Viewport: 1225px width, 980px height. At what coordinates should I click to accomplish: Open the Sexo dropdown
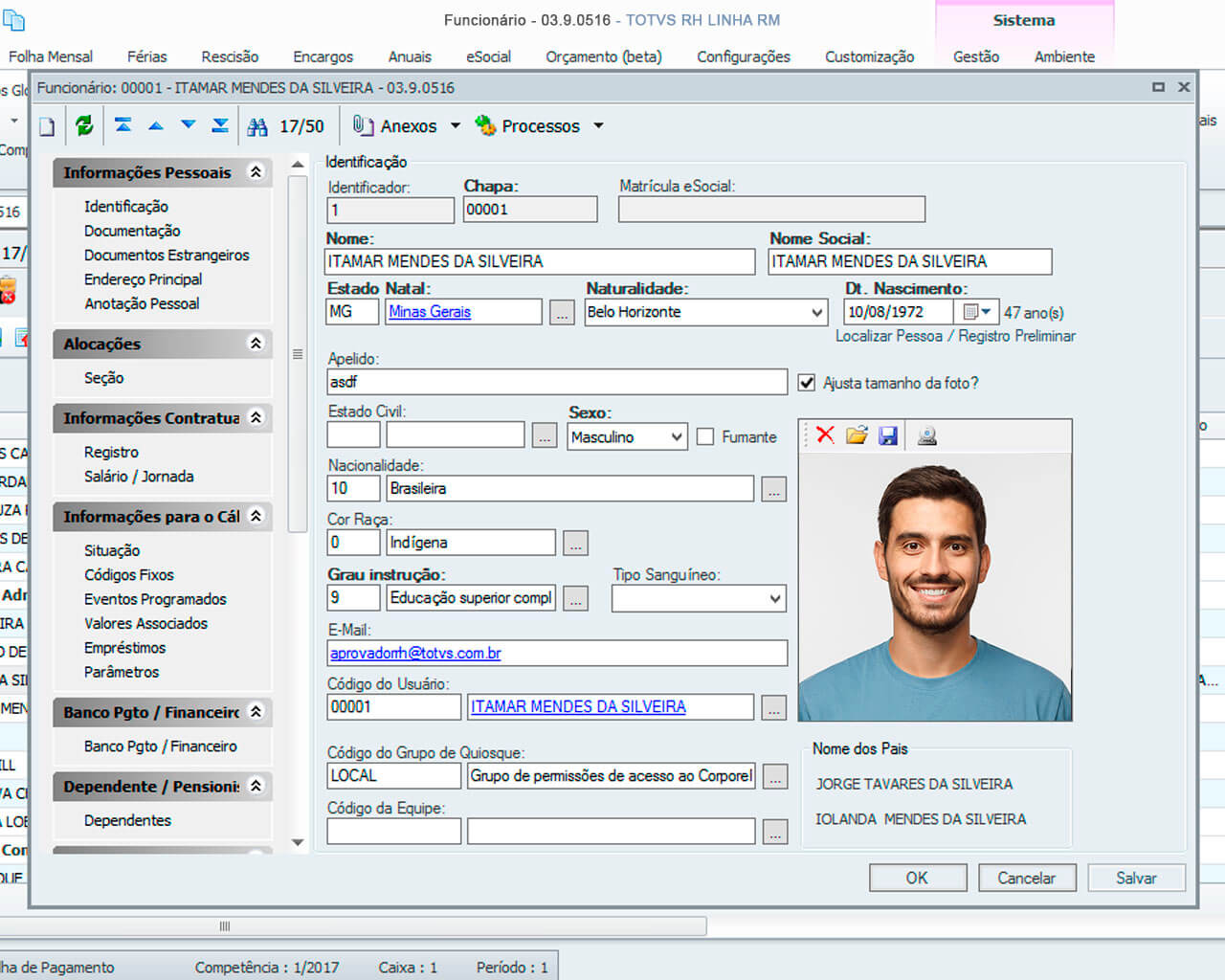click(677, 437)
